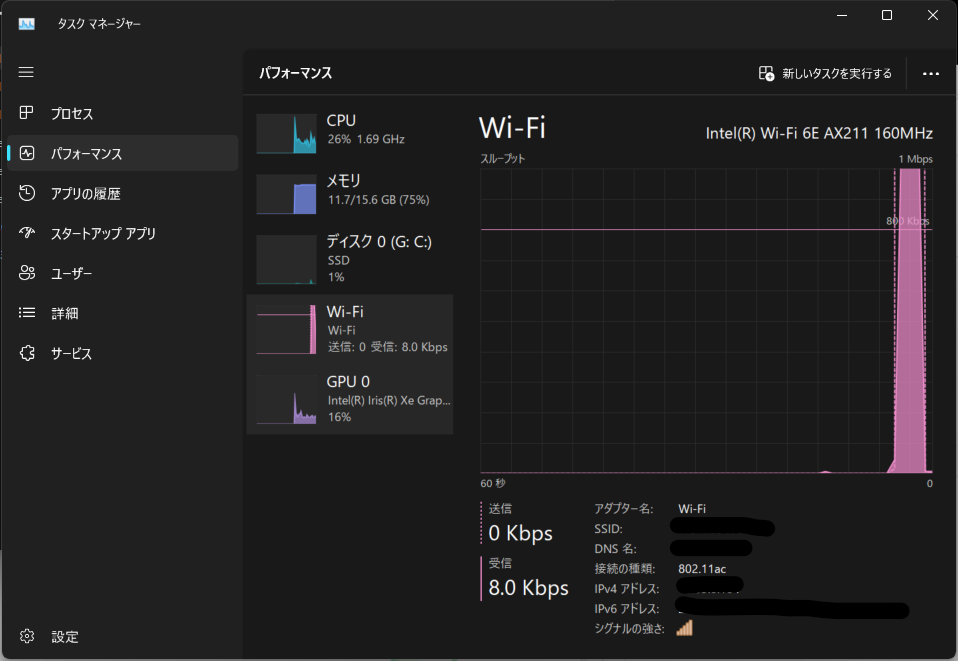
Task: Click the スタートアップ アプリ gauge icon
Action: click(26, 233)
